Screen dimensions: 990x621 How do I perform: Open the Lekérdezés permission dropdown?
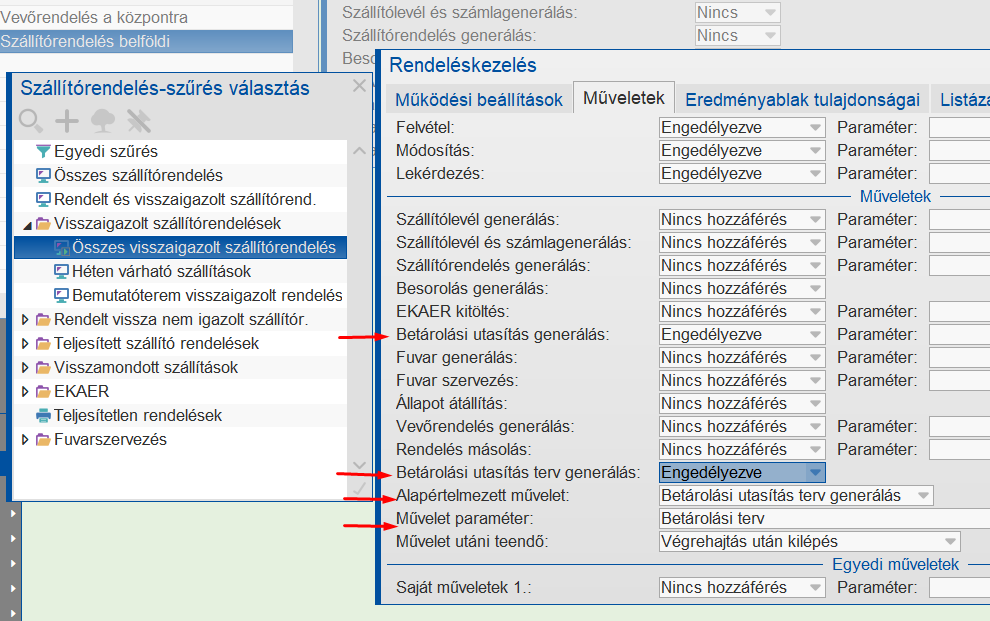[x=742, y=174]
